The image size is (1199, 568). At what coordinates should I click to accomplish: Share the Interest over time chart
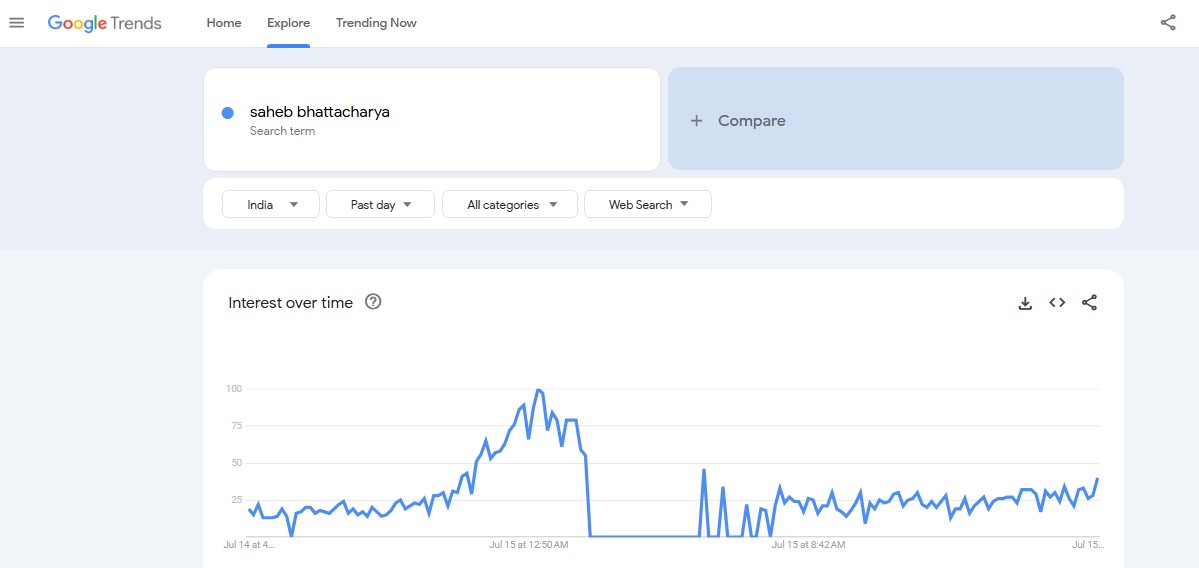point(1090,303)
